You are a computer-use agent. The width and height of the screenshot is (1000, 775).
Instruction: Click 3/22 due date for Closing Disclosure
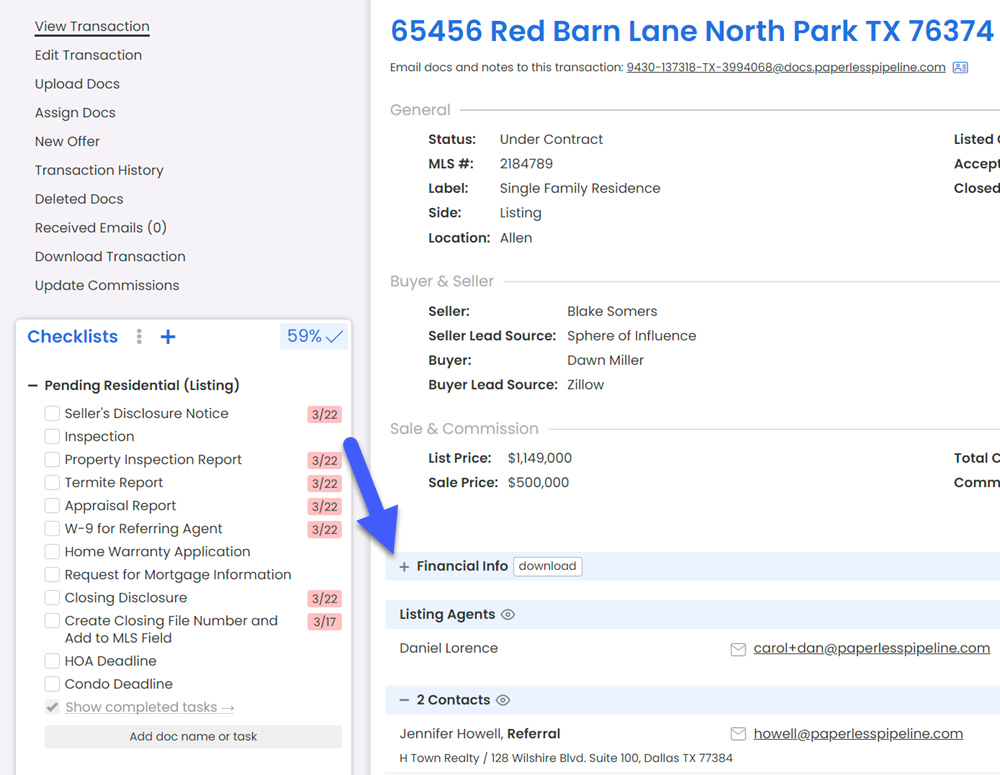[x=325, y=599]
